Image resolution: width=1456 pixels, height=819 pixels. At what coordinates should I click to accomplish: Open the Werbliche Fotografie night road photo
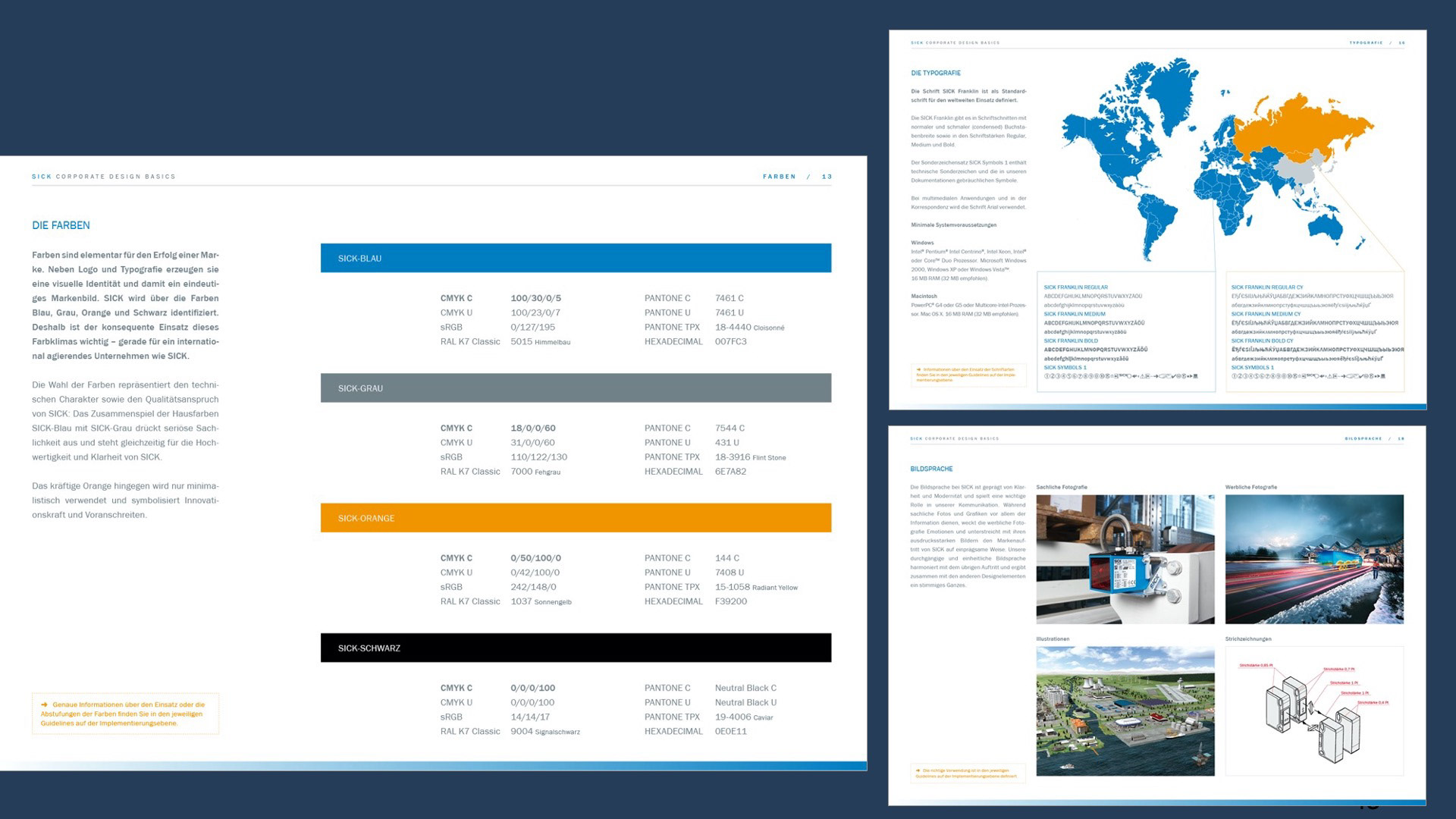pyautogui.click(x=1314, y=560)
